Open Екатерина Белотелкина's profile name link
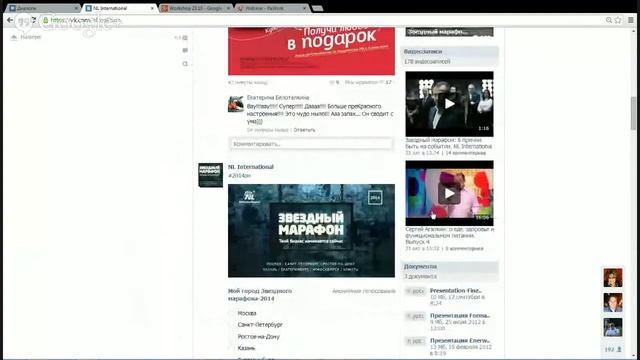640x360 pixels. pyautogui.click(x=278, y=98)
